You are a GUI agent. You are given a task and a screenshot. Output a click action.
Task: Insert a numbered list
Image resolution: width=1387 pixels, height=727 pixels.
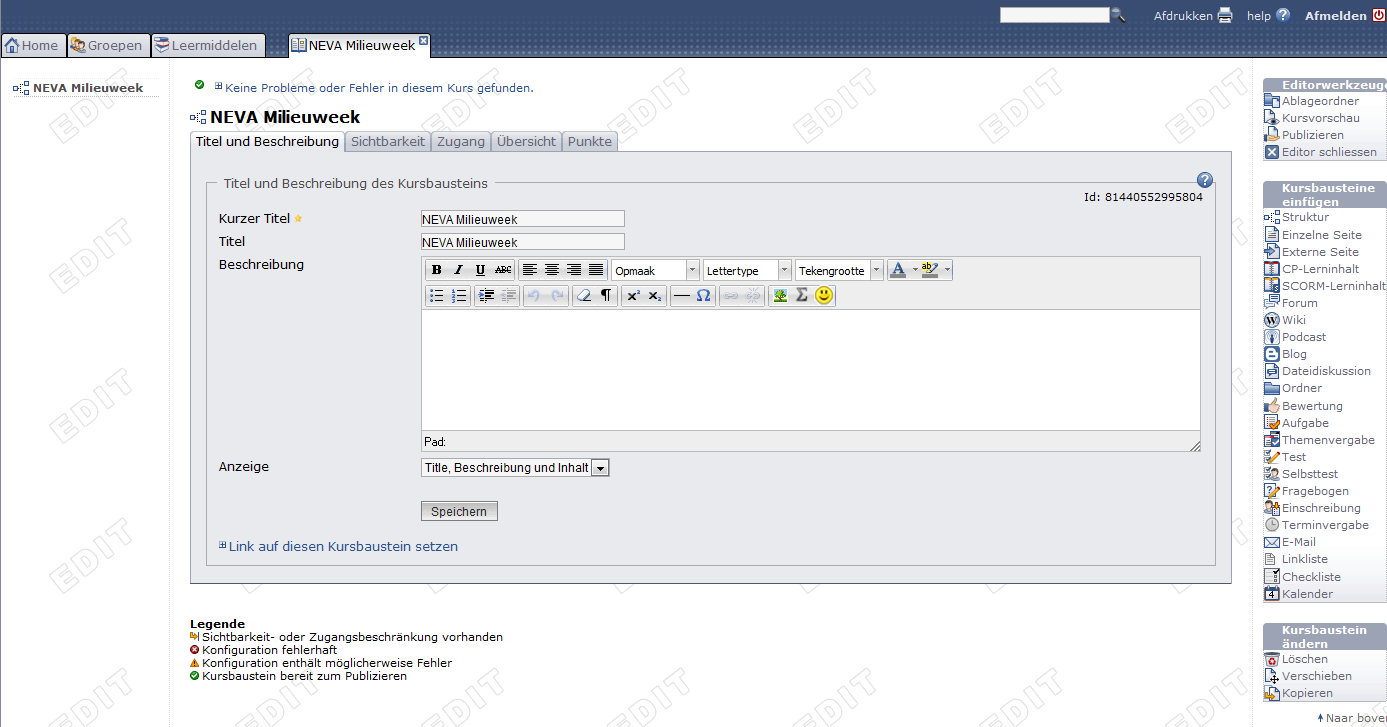coord(459,296)
